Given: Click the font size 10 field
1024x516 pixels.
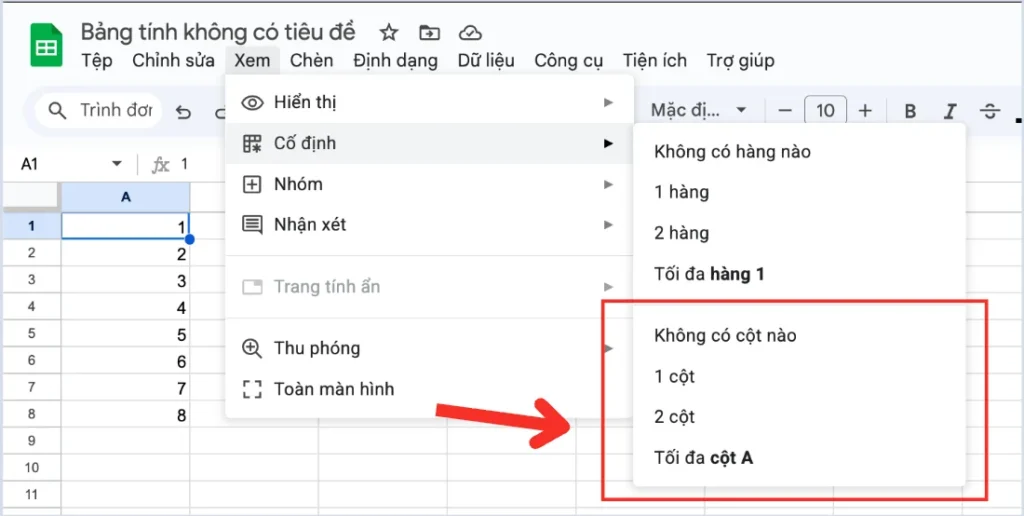Looking at the screenshot, I should (x=825, y=111).
